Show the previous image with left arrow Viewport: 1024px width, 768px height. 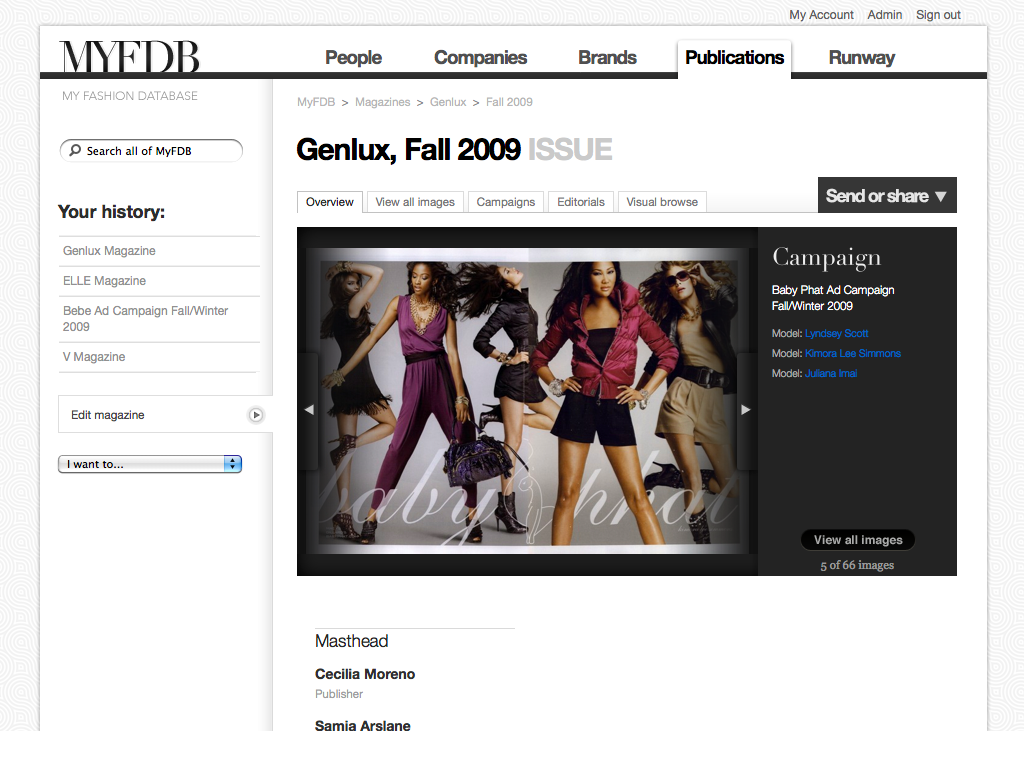pos(308,409)
